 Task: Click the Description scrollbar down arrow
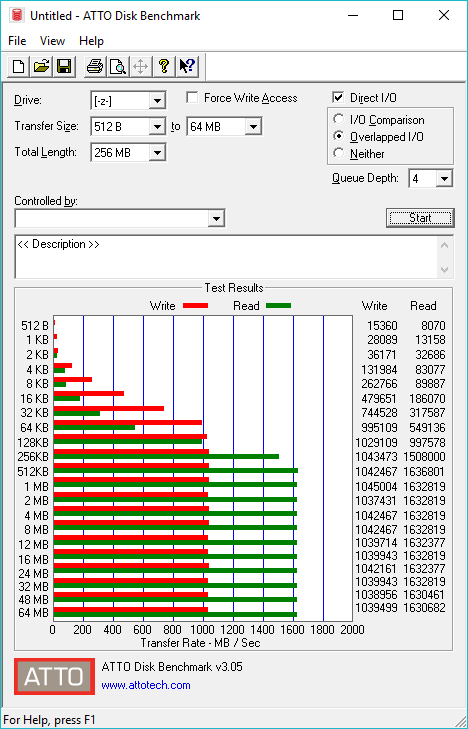click(444, 270)
